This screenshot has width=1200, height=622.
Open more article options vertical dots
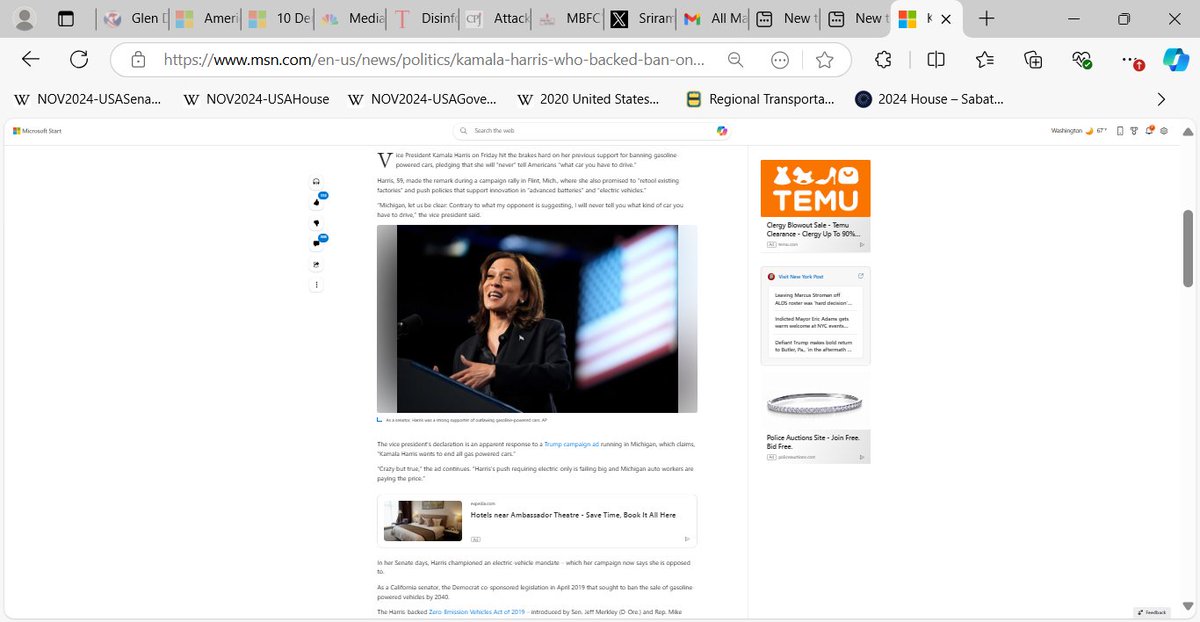pos(316,285)
